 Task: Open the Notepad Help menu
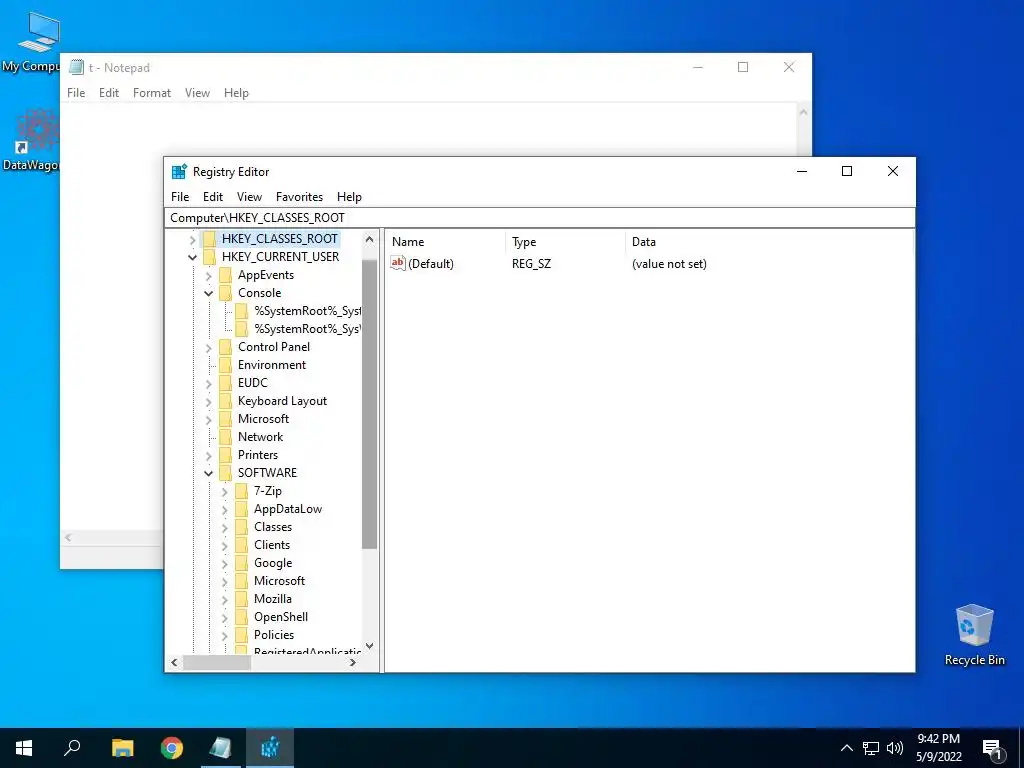236,93
